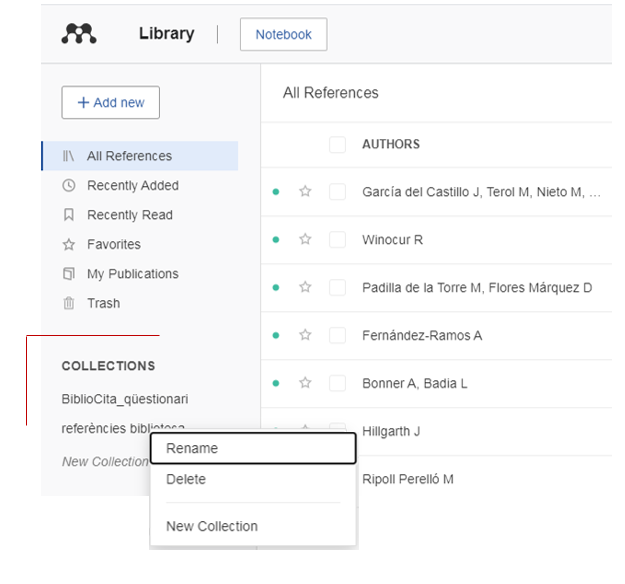Open Recently Read list
Viewport: 625px width, 584px height.
click(x=130, y=215)
